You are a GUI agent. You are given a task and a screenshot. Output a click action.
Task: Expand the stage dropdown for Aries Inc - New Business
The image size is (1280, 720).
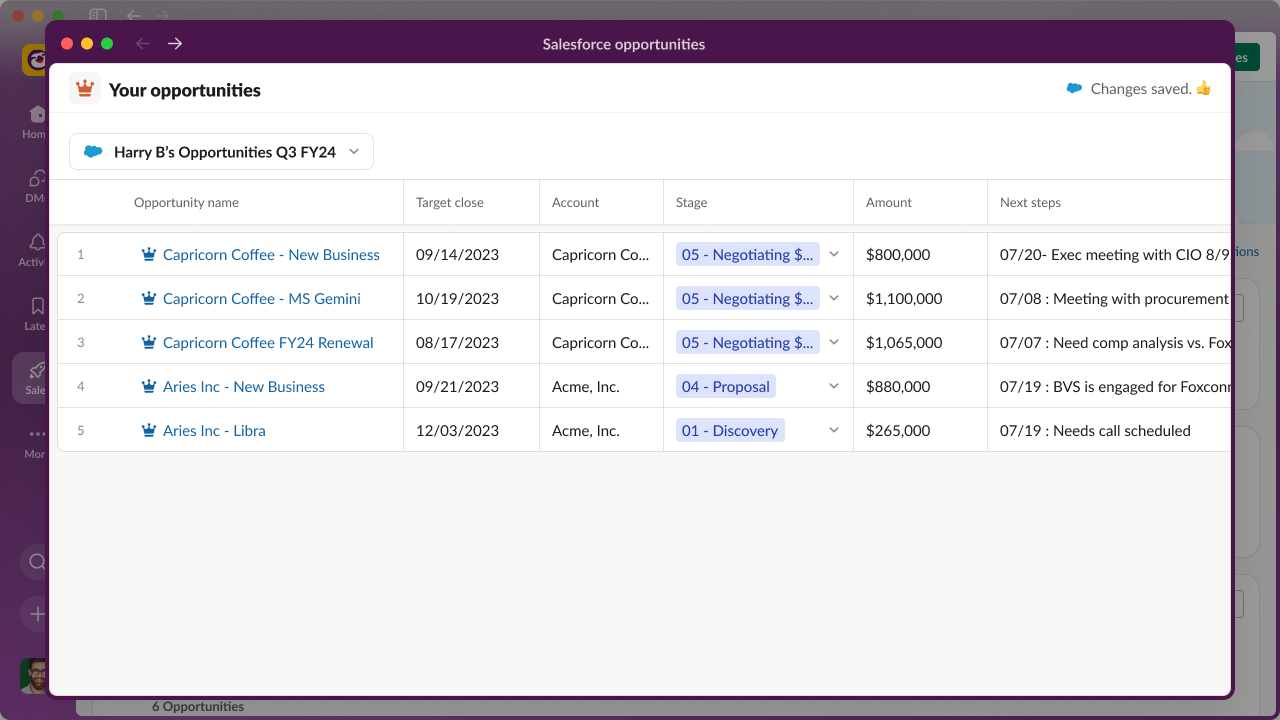click(834, 387)
